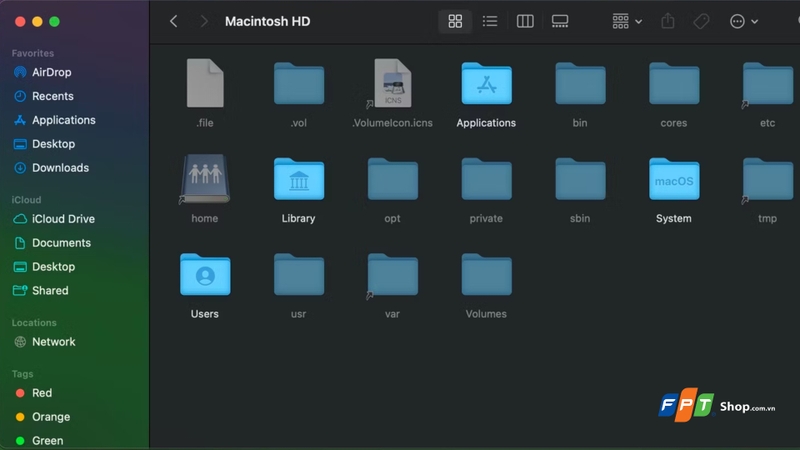Open Desktop under Favorites
The image size is (800, 450).
(44, 144)
